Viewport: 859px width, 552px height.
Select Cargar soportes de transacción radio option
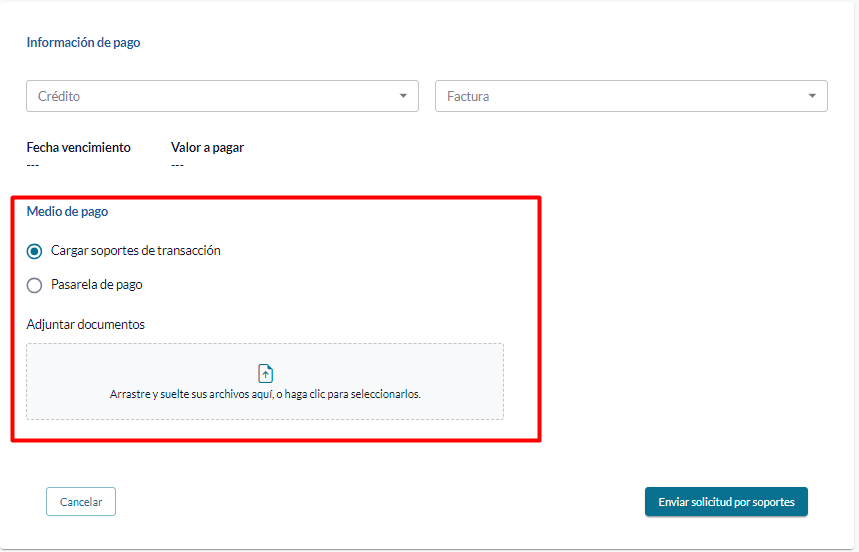point(35,251)
